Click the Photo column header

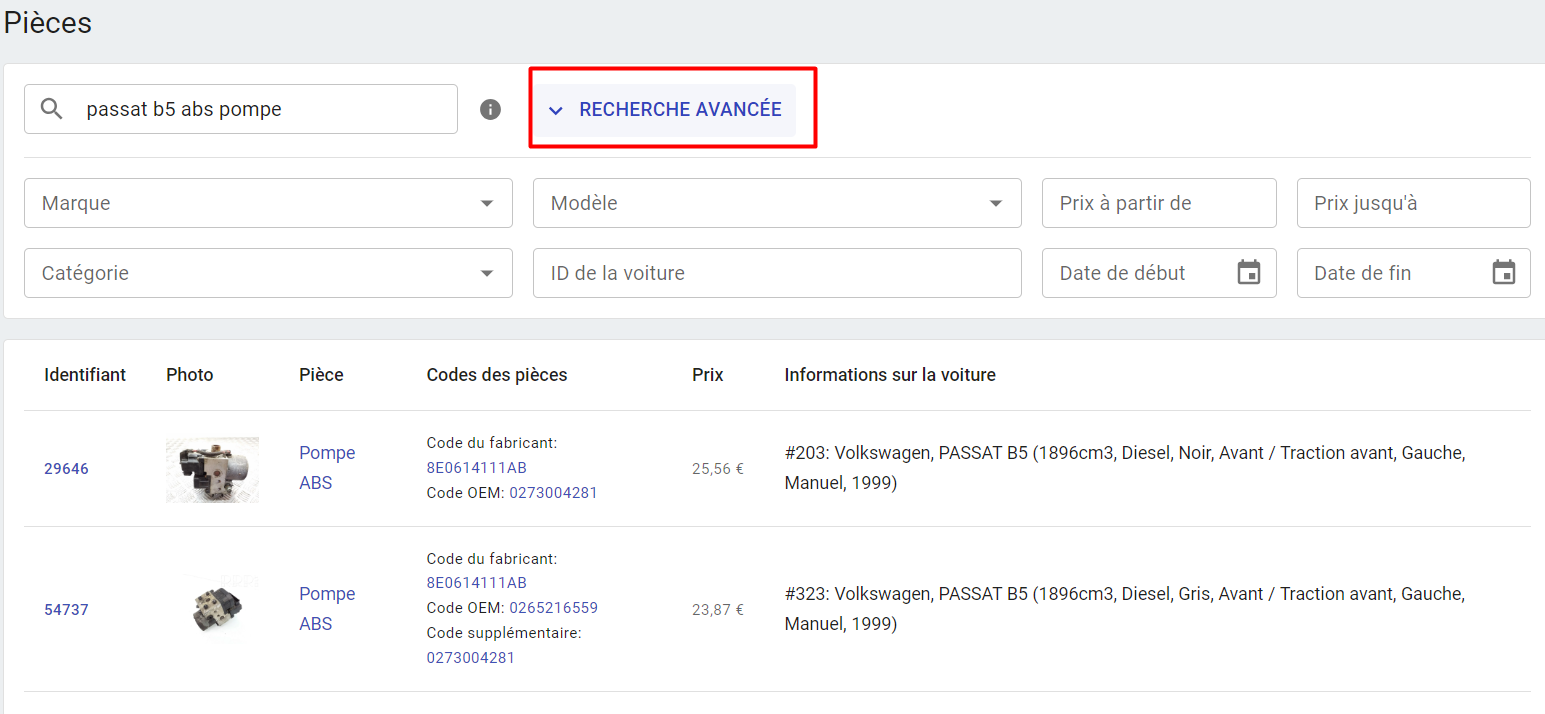[190, 375]
